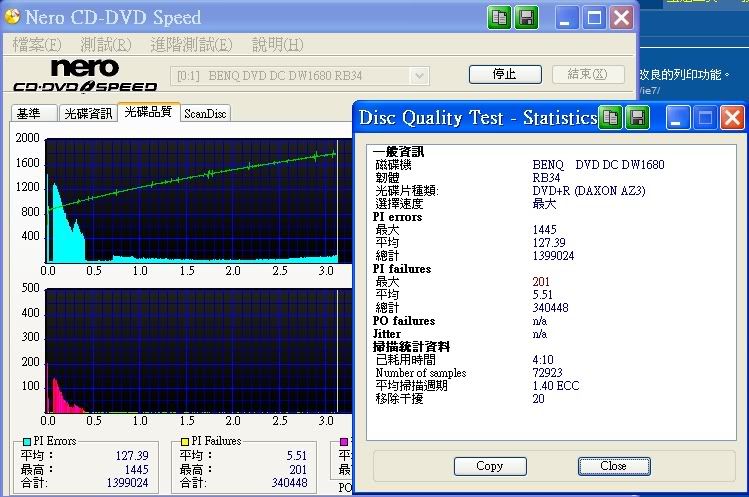Switch to the 光碟資訊 tab
The width and height of the screenshot is (749, 497).
pyautogui.click(x=88, y=114)
